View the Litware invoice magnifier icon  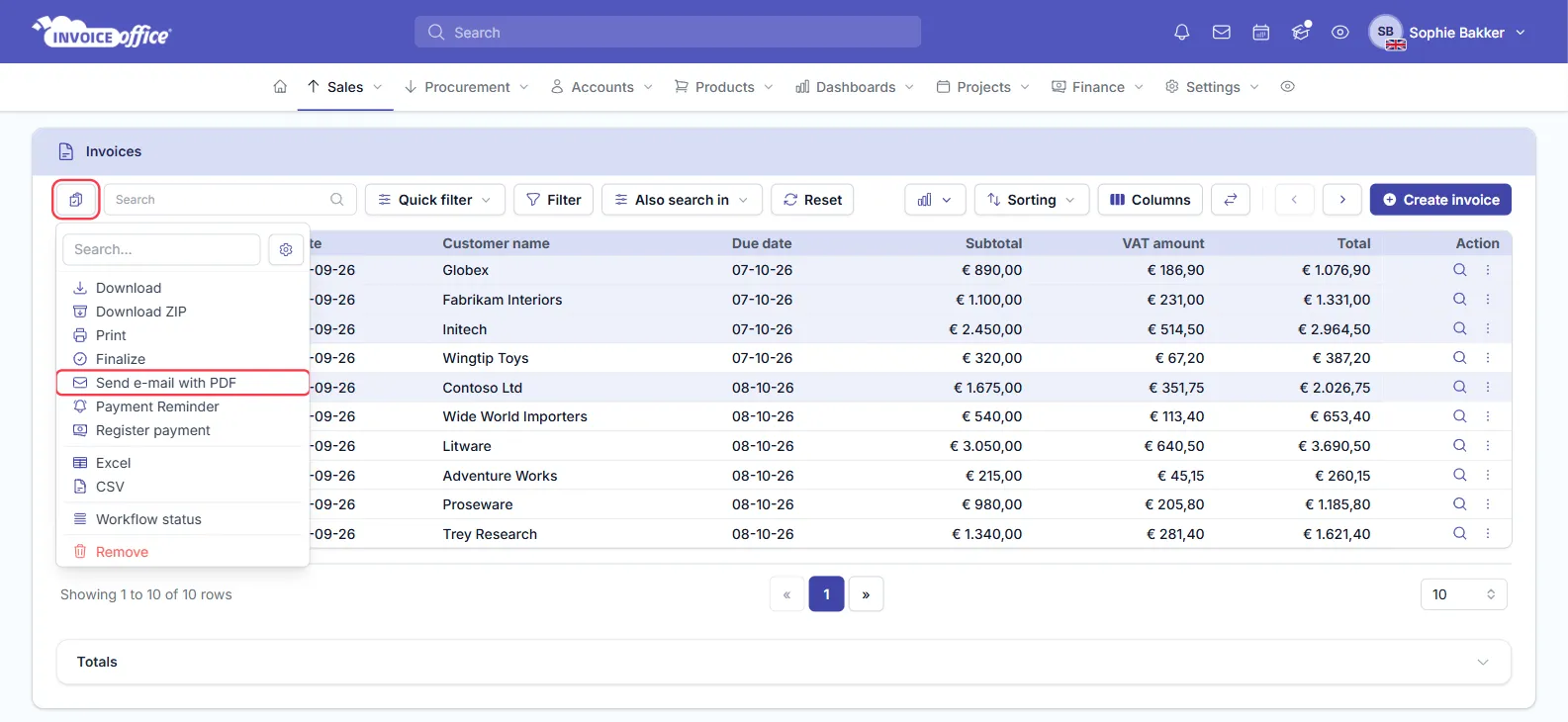[1459, 446]
